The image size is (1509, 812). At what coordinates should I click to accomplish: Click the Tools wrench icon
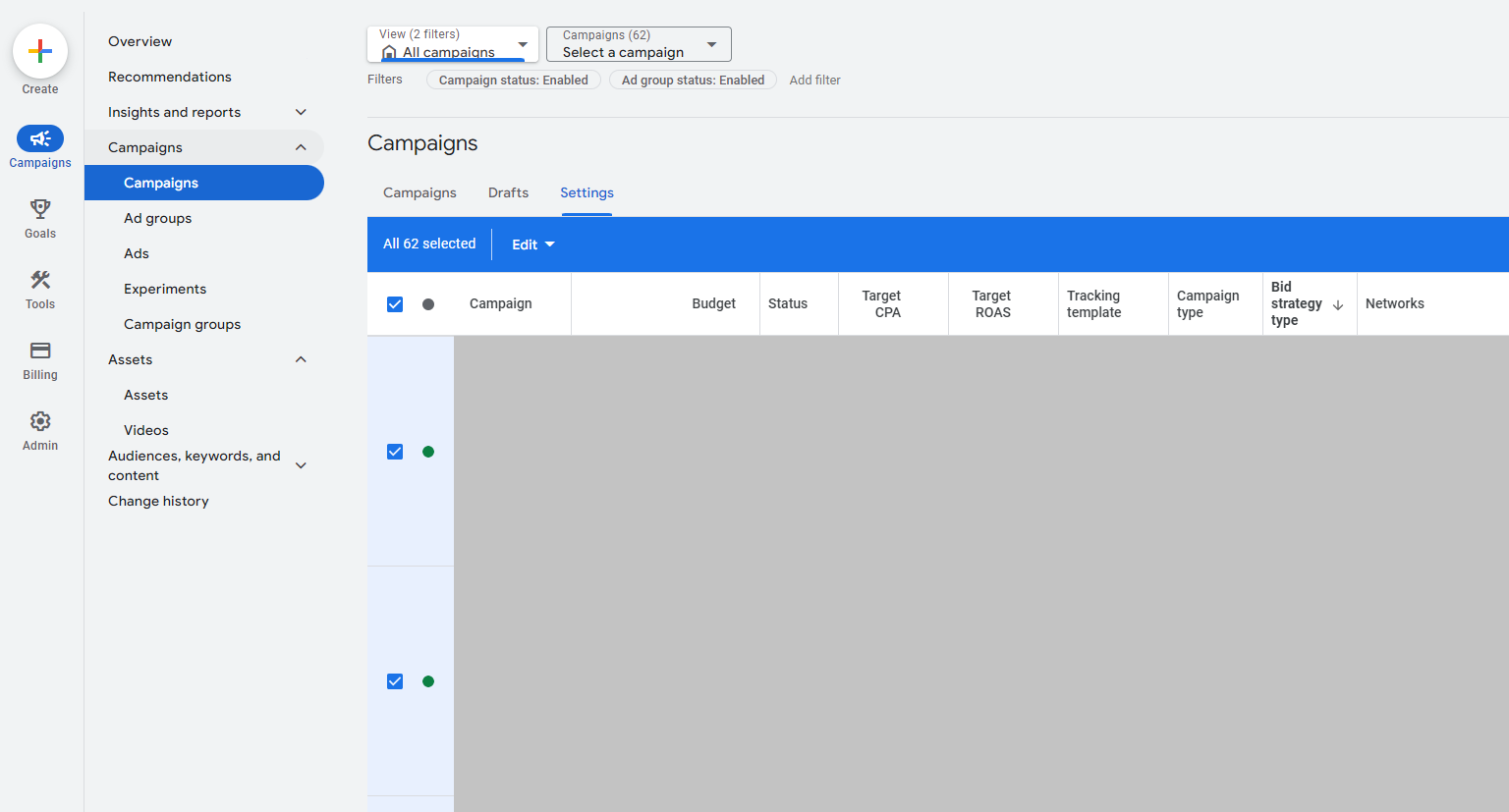tap(39, 280)
